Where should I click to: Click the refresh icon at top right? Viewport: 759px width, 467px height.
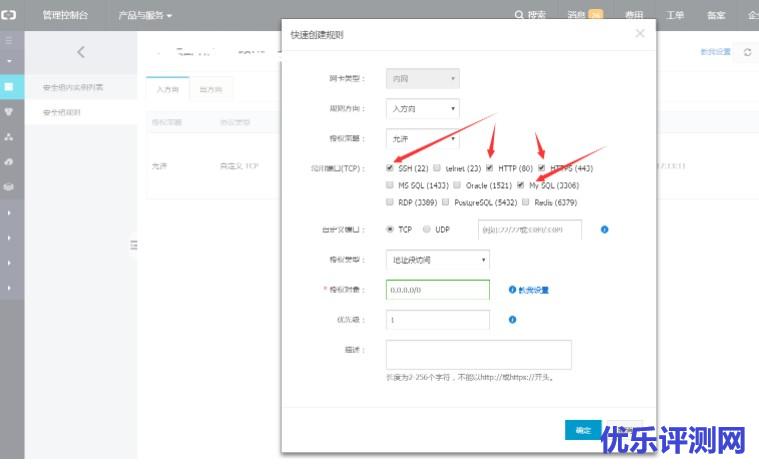point(747,52)
